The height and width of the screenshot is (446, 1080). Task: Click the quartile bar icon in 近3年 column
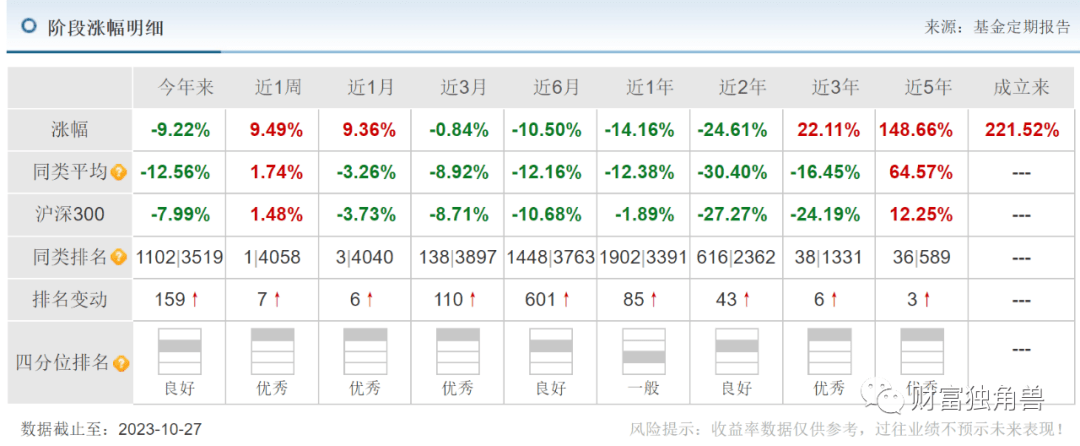point(830,351)
